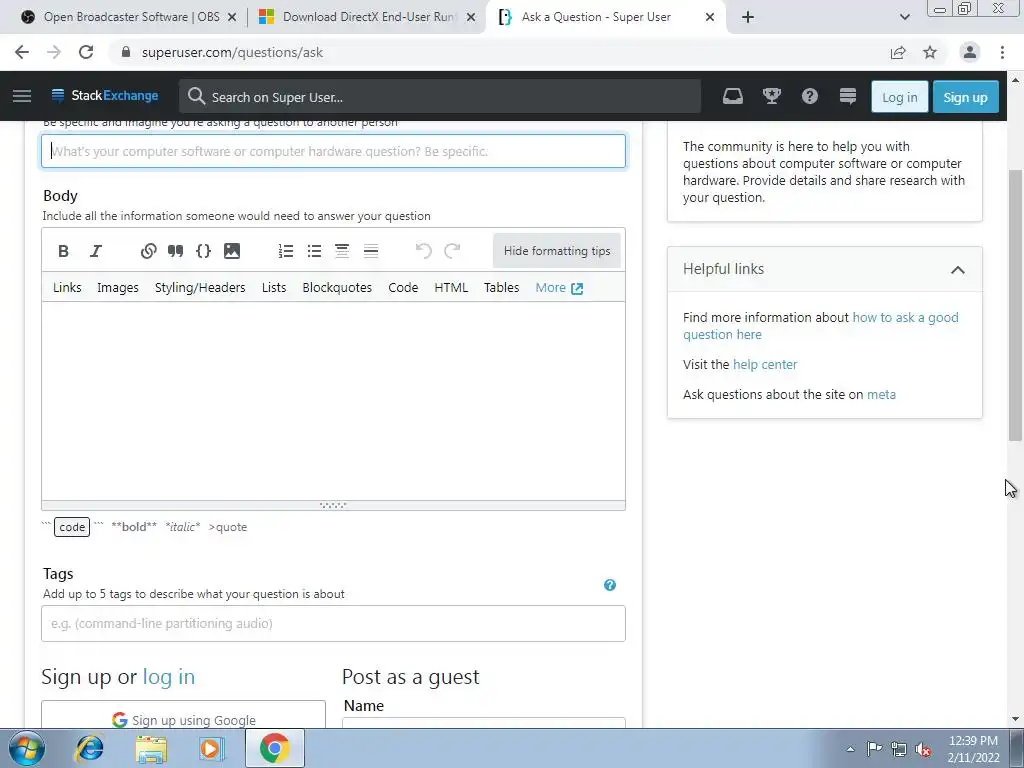Create a bulleted list
Viewport: 1024px width, 768px height.
coord(314,251)
